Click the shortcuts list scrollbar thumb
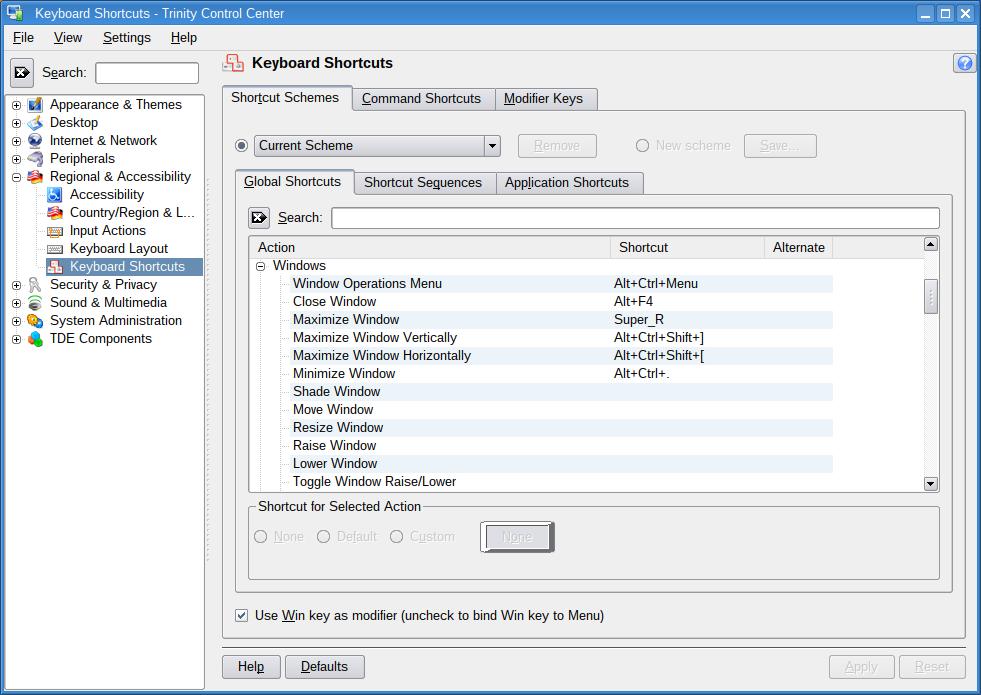This screenshot has width=981, height=695. (931, 297)
